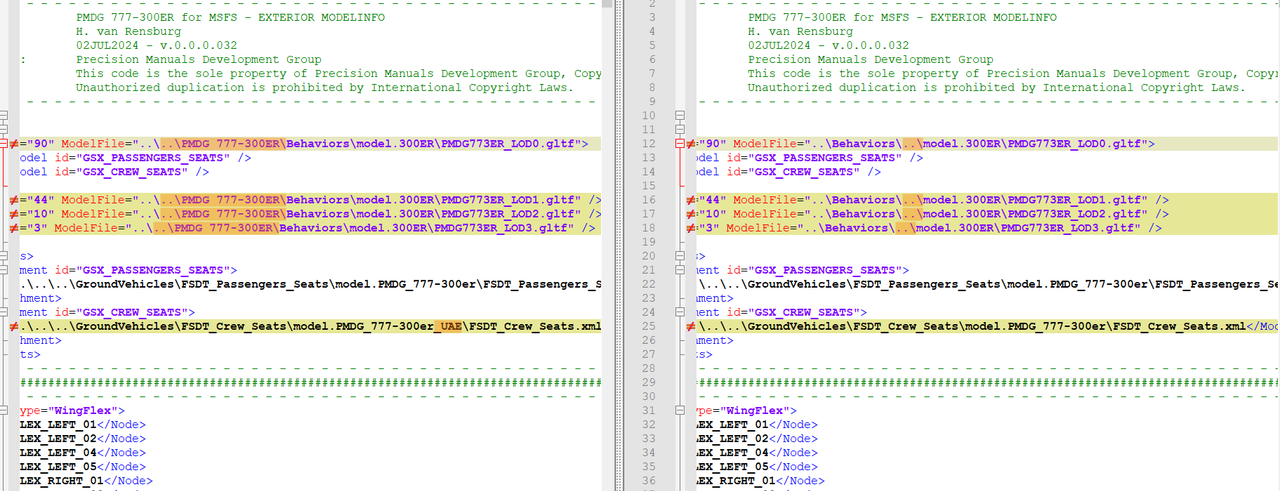Click the left pane vertical scrollbar
This screenshot has width=1280, height=491.
tap(608, 245)
